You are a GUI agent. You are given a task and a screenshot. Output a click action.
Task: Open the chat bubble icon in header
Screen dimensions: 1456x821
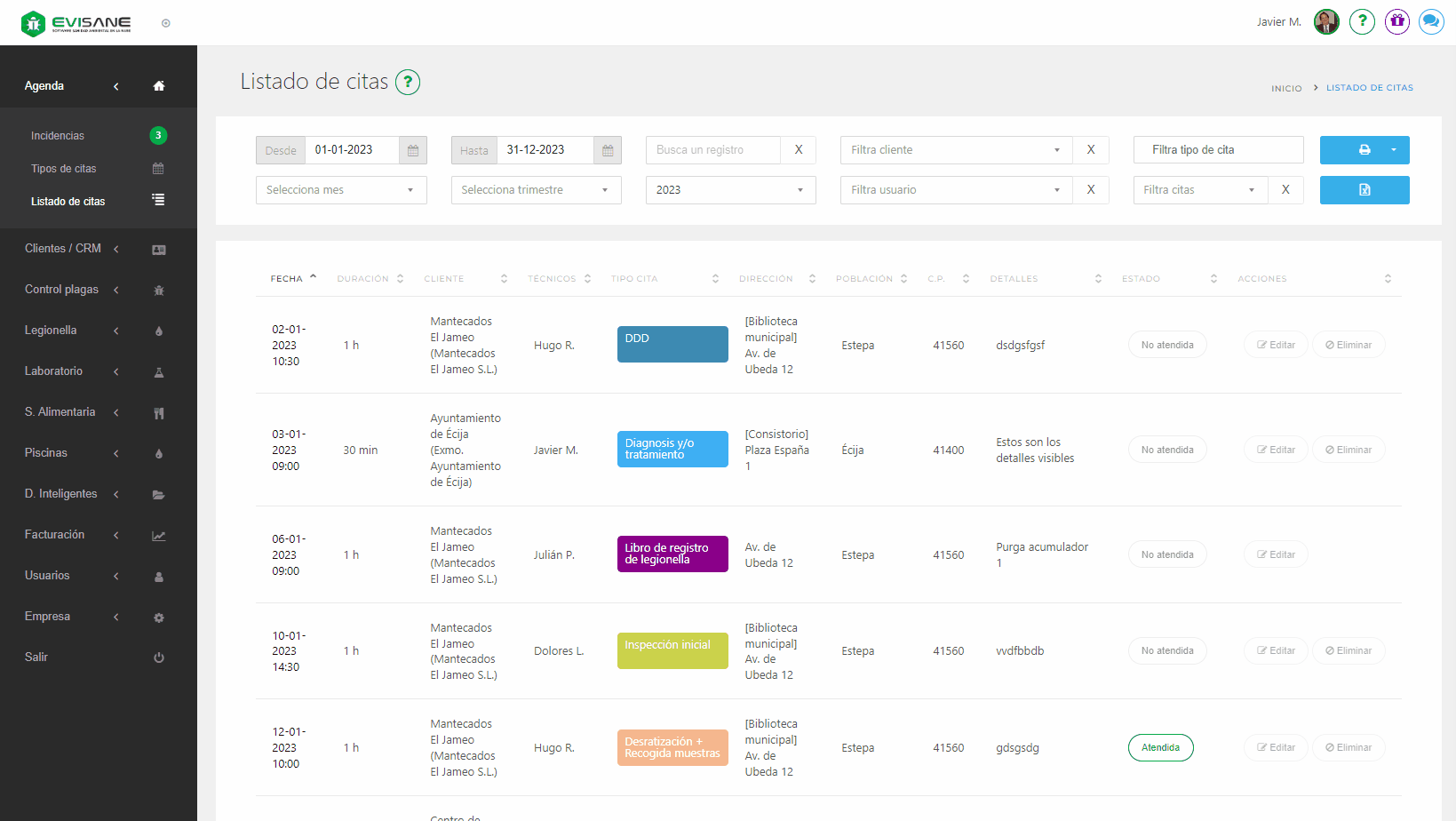coord(1431,21)
